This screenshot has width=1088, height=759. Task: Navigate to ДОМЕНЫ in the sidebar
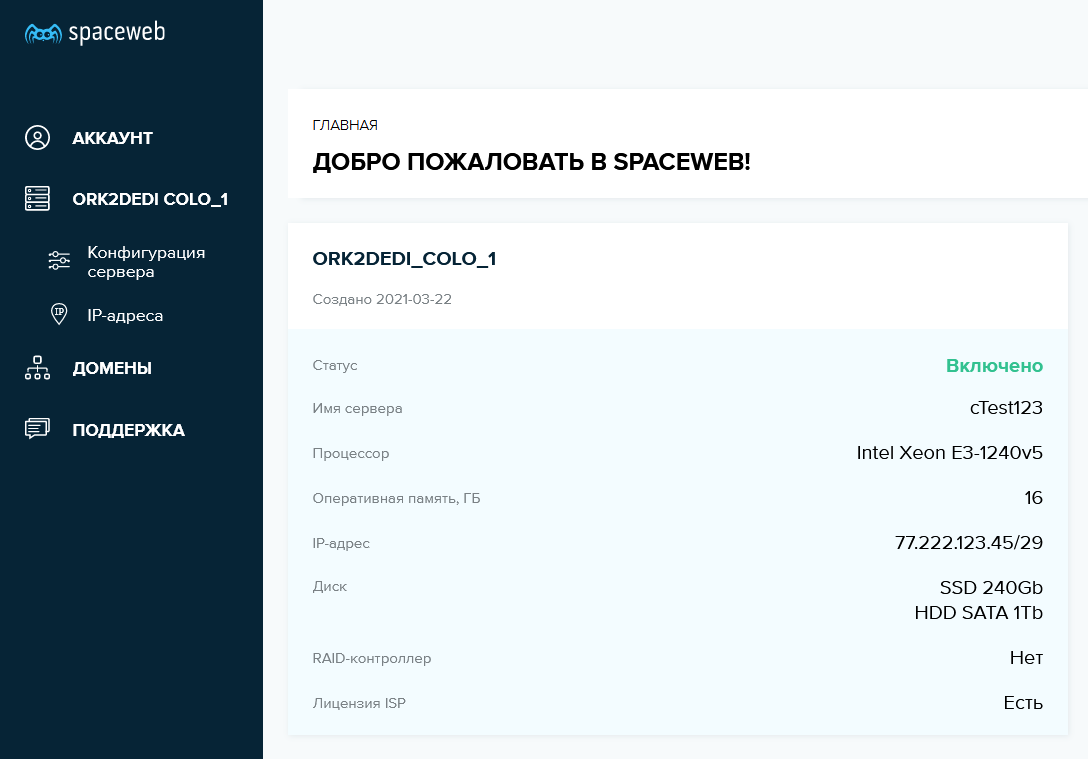tap(112, 368)
